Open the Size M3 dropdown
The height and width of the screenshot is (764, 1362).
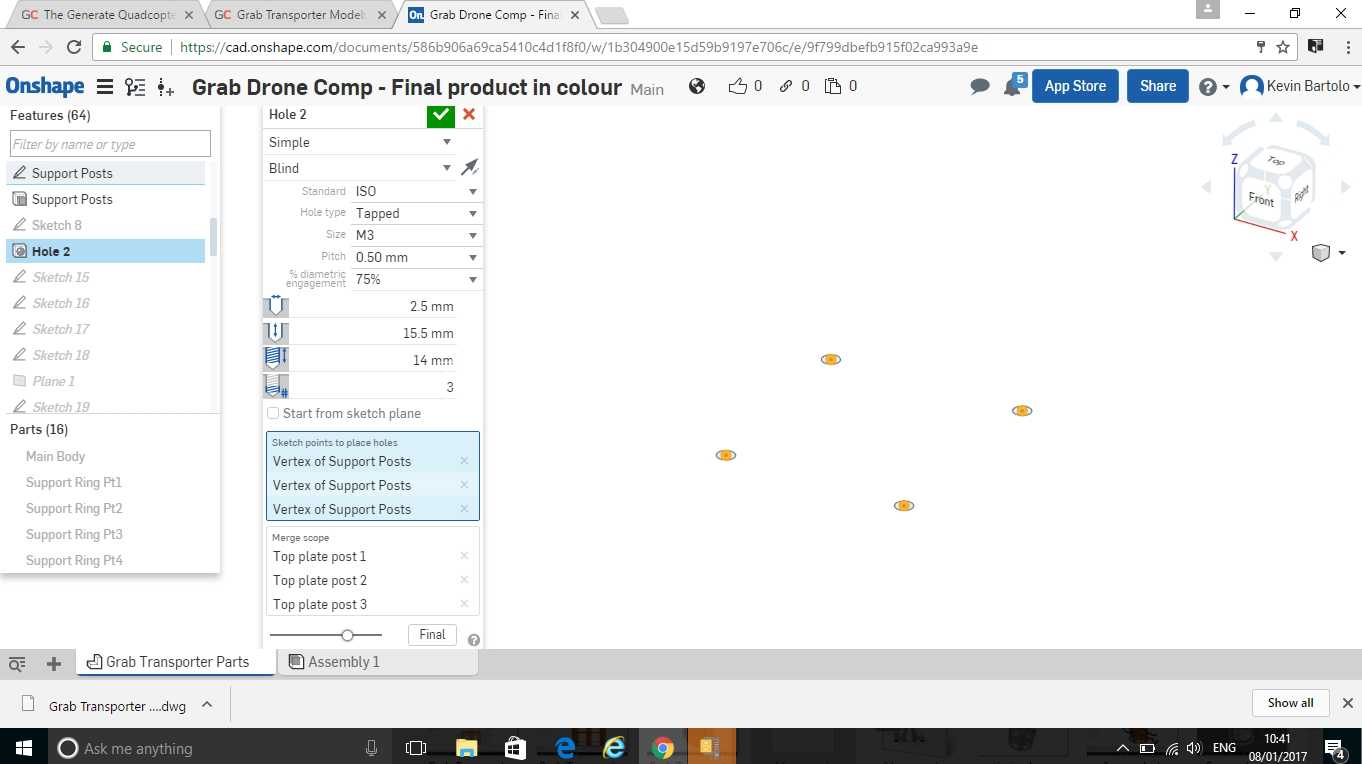tap(417, 235)
